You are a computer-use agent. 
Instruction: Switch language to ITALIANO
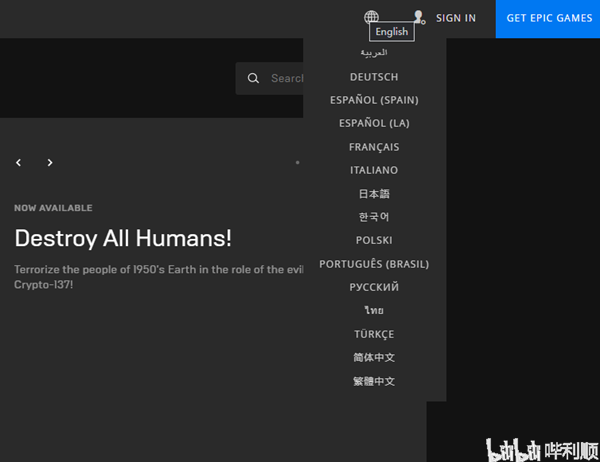(374, 170)
